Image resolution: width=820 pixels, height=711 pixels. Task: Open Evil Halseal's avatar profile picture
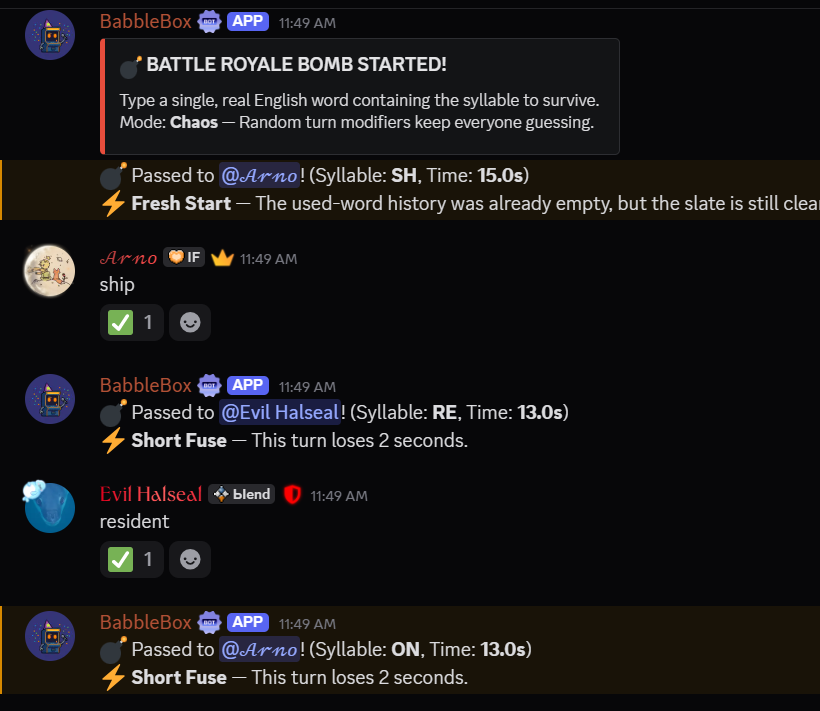tap(49, 507)
